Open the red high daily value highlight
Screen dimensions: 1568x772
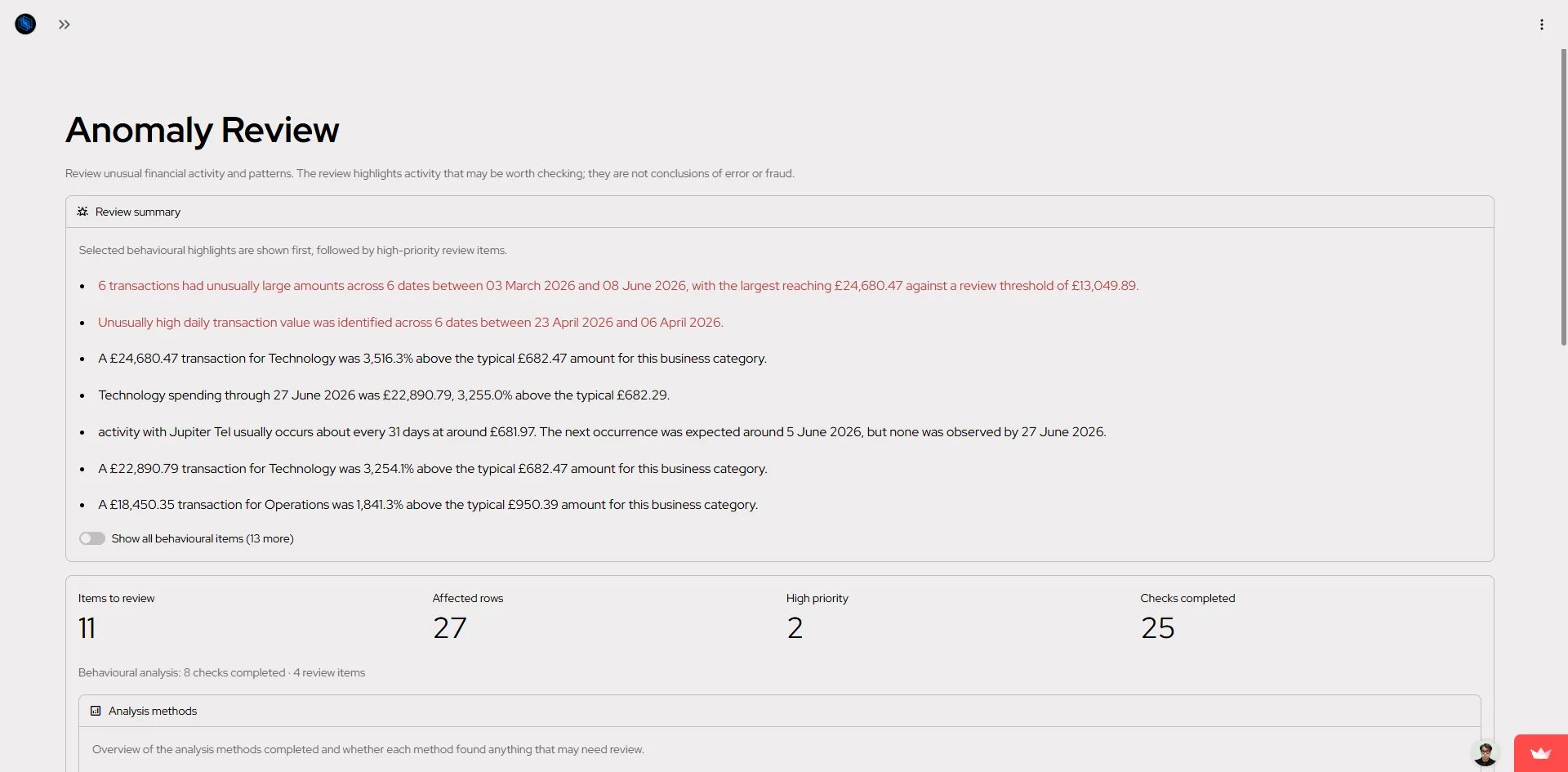tap(411, 323)
